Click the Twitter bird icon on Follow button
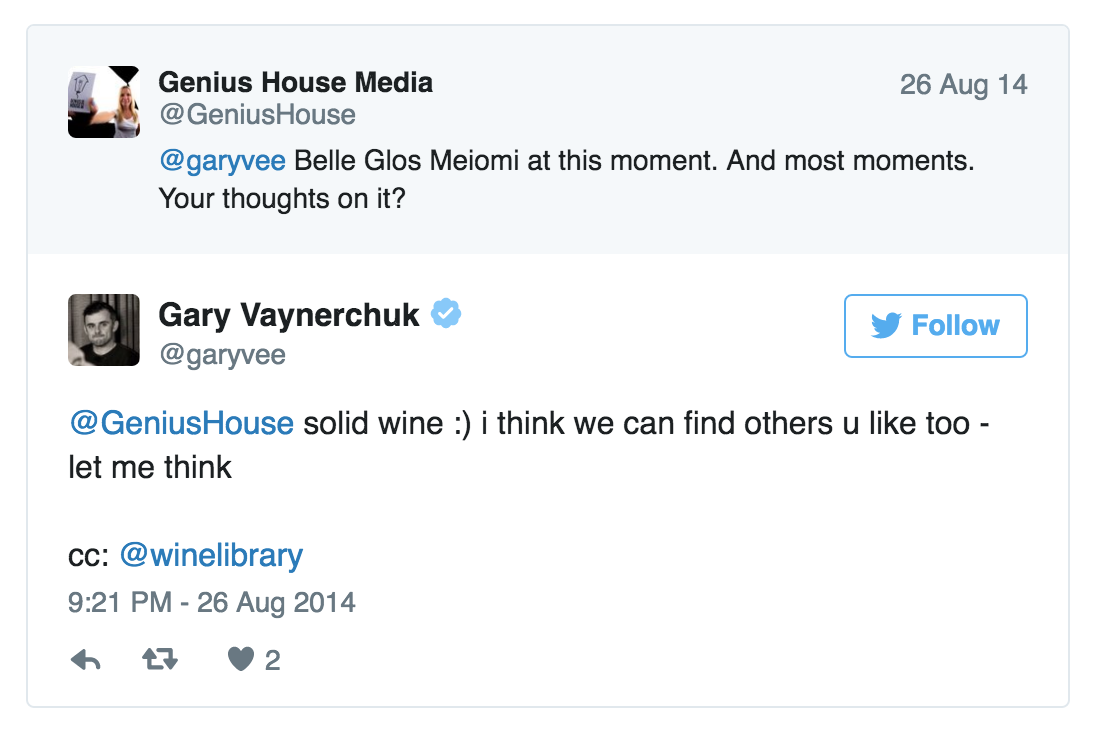 pos(888,325)
